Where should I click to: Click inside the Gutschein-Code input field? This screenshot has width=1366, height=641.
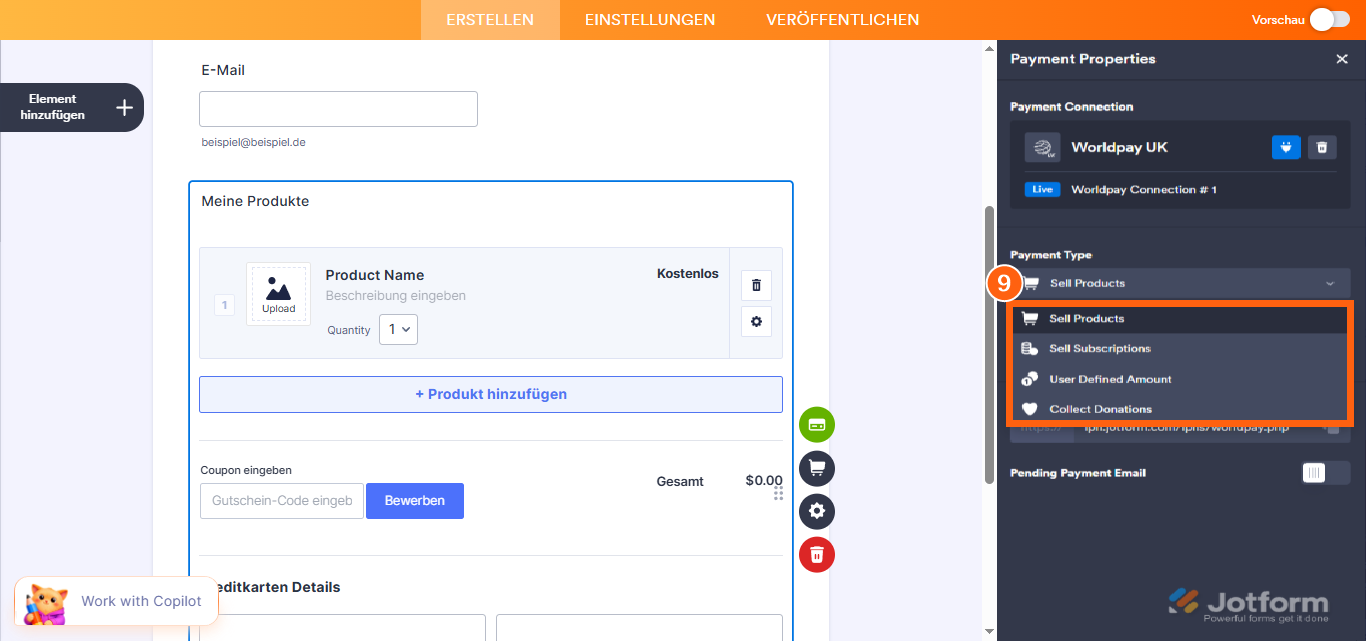tap(281, 500)
